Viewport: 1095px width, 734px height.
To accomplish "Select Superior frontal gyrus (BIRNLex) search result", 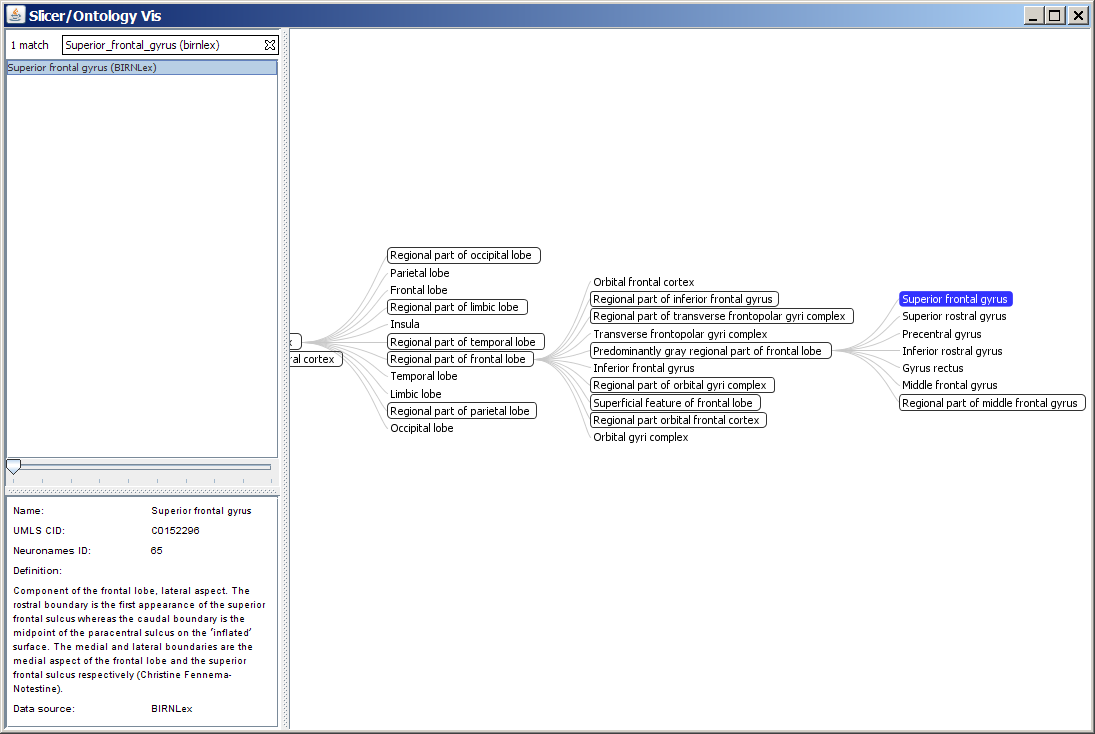I will (82, 68).
